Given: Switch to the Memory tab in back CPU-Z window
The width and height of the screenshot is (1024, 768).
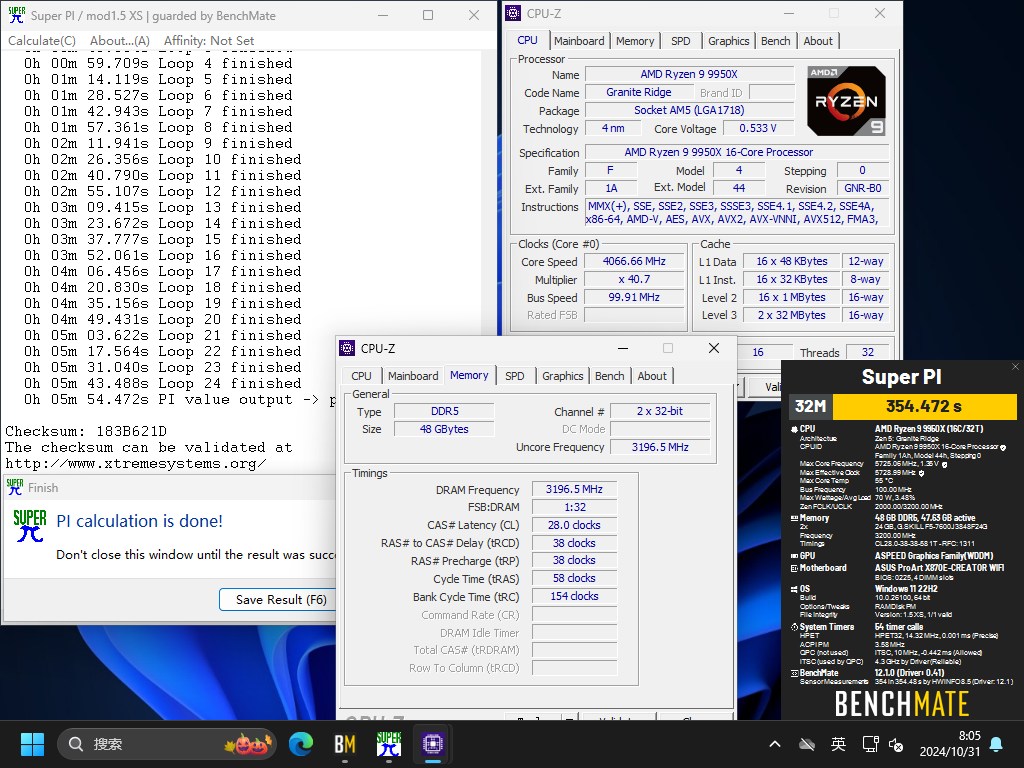Looking at the screenshot, I should [x=635, y=40].
